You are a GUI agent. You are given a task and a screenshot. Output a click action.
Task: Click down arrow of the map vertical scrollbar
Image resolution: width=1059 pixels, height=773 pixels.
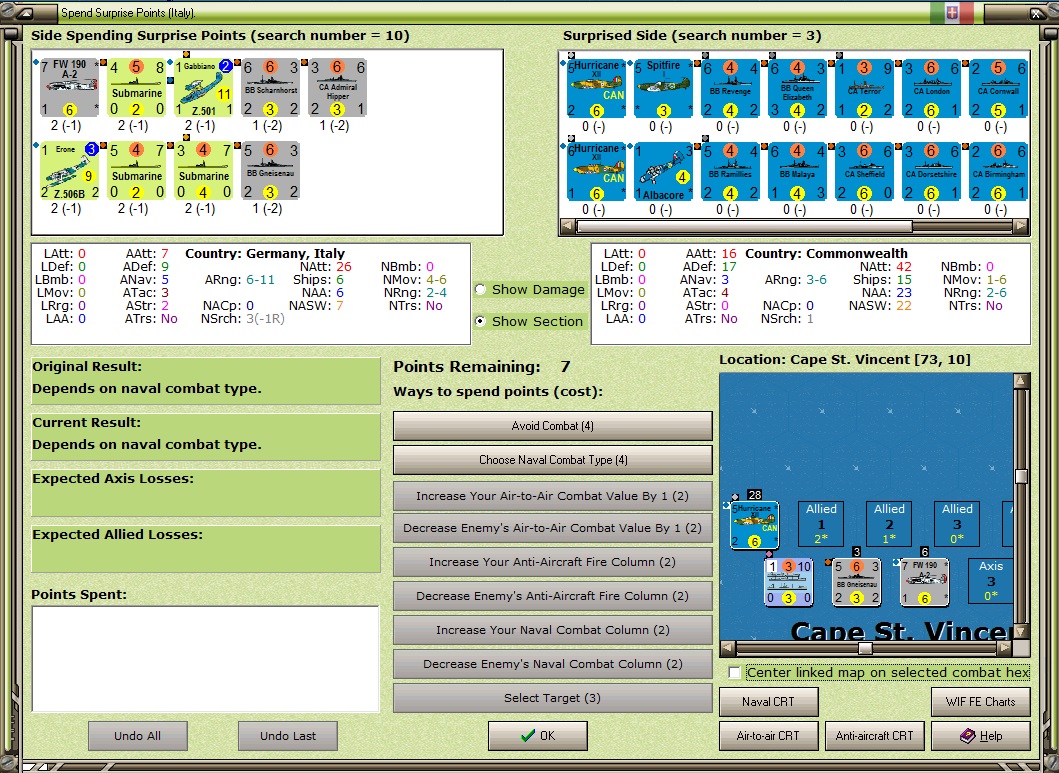[x=1021, y=632]
